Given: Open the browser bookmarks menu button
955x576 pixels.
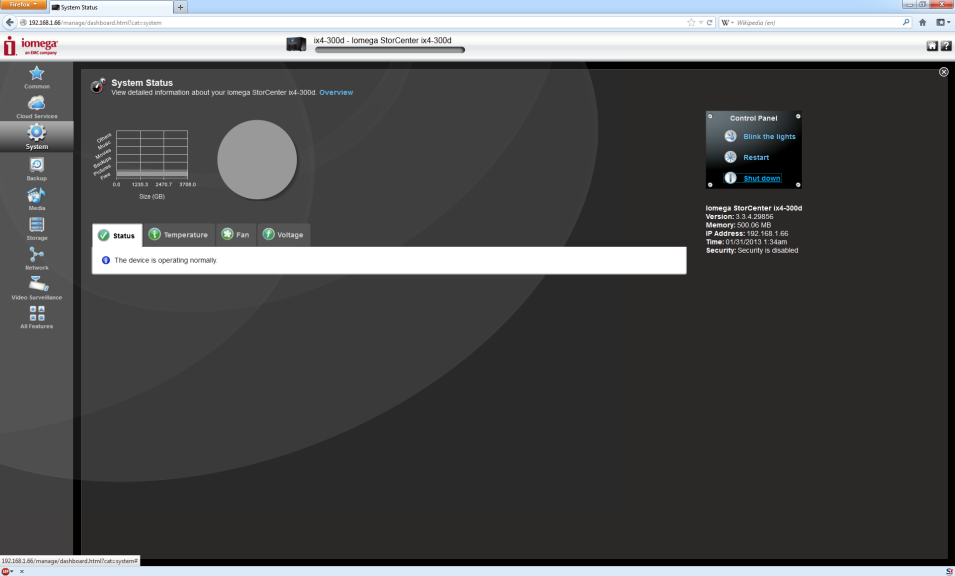Looking at the screenshot, I should [943, 23].
